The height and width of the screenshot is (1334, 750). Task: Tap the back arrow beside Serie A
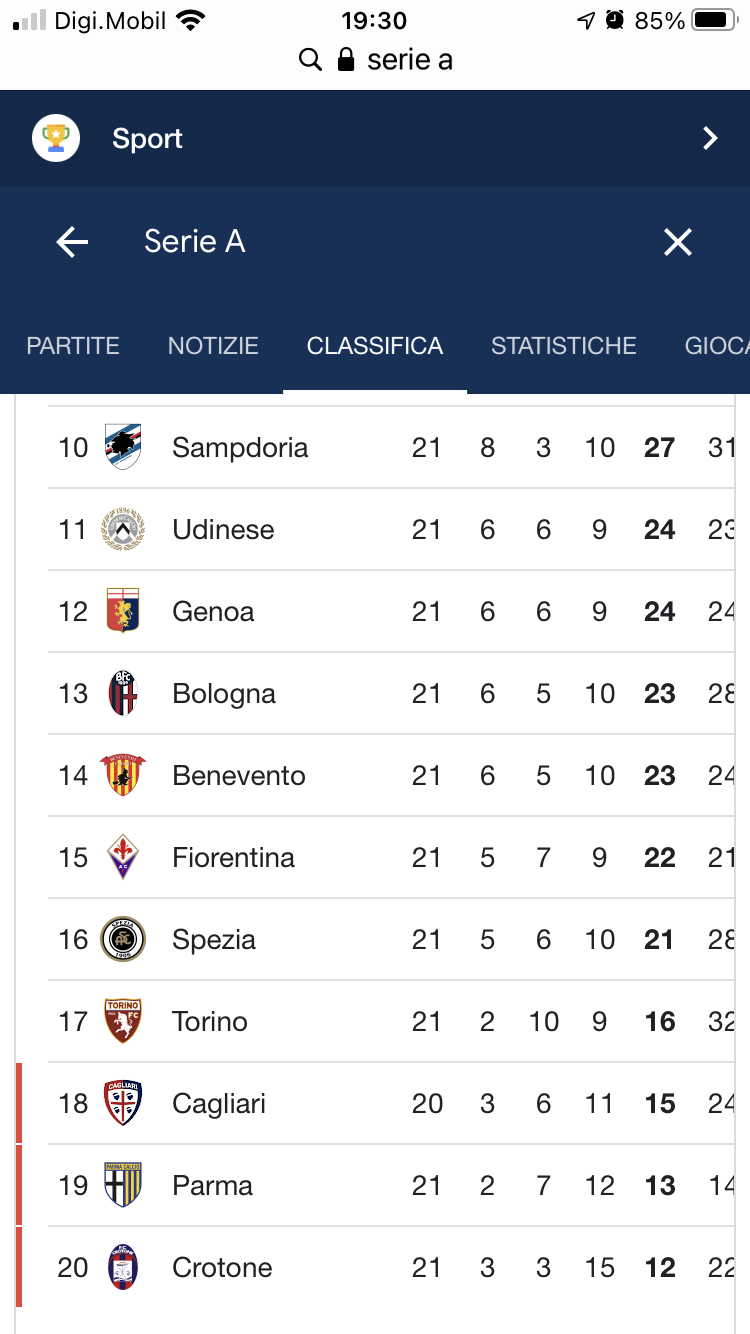click(x=72, y=242)
